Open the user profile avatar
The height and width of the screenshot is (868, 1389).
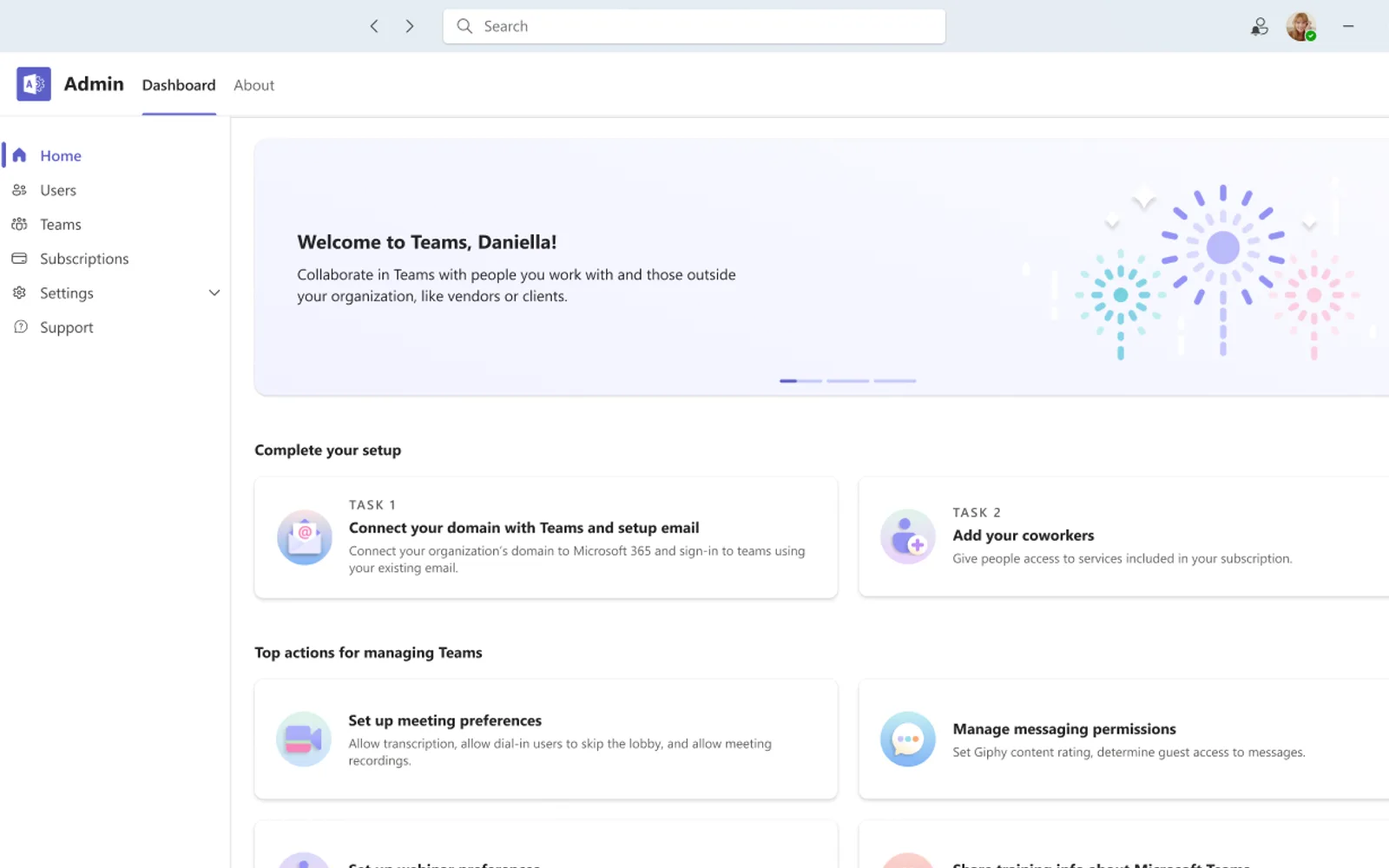point(1300,27)
